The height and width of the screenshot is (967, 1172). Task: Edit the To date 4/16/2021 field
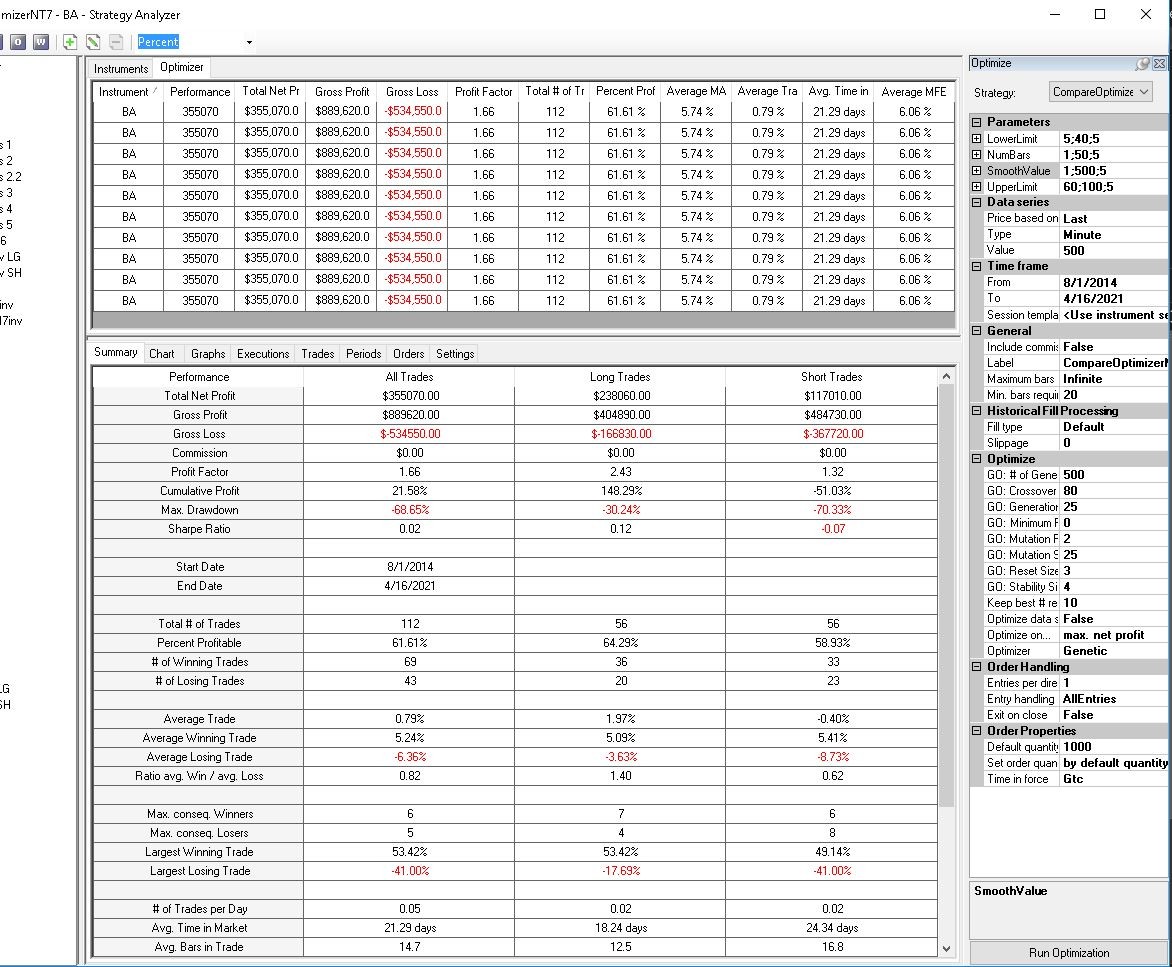[1114, 298]
